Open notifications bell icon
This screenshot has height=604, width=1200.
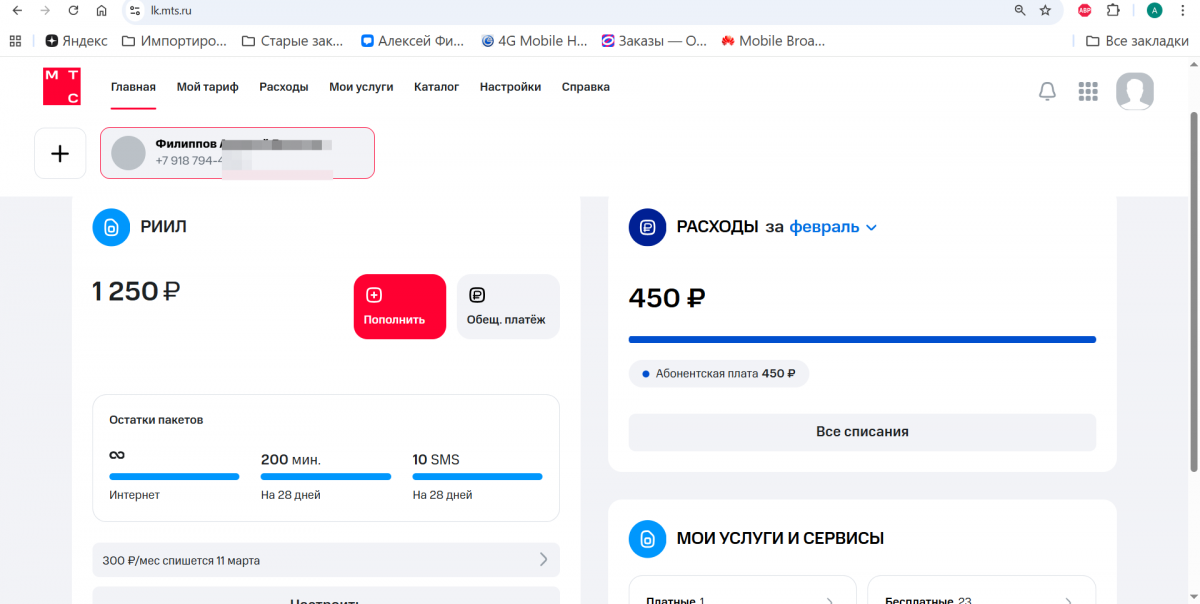(1047, 92)
